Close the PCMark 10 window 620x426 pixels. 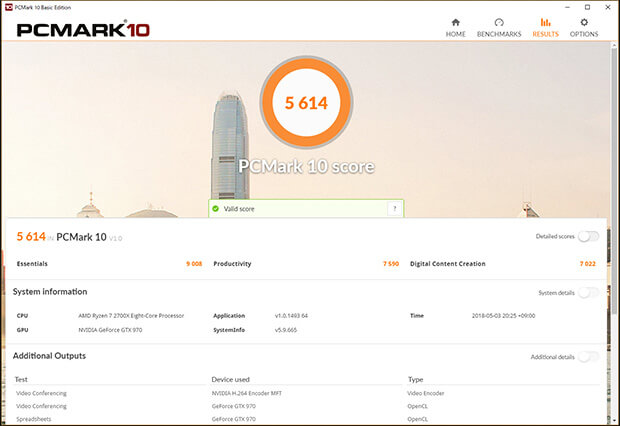(x=608, y=7)
